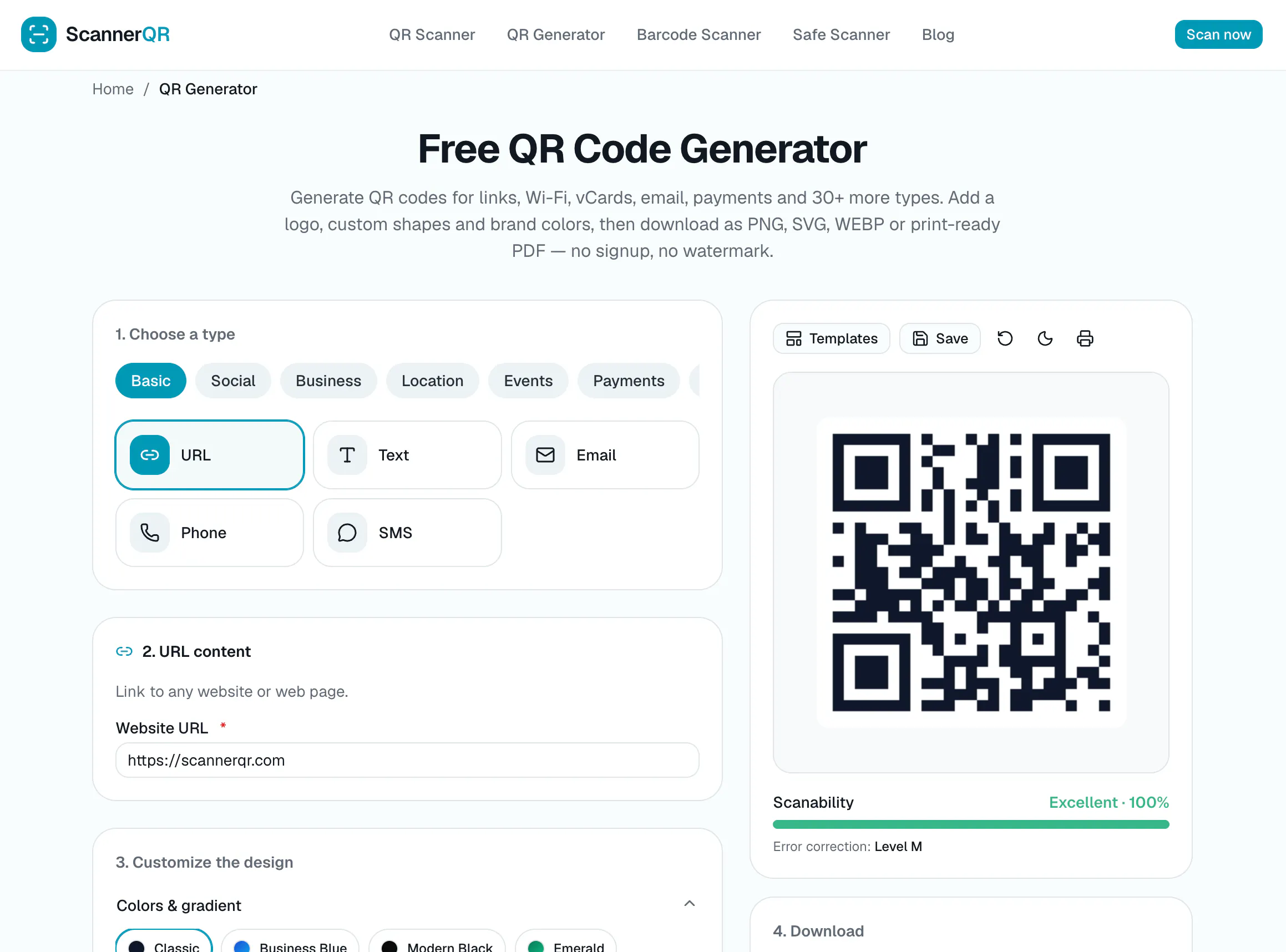This screenshot has width=1286, height=952.
Task: Click the ScannerQR brand name text
Action: pos(118,34)
